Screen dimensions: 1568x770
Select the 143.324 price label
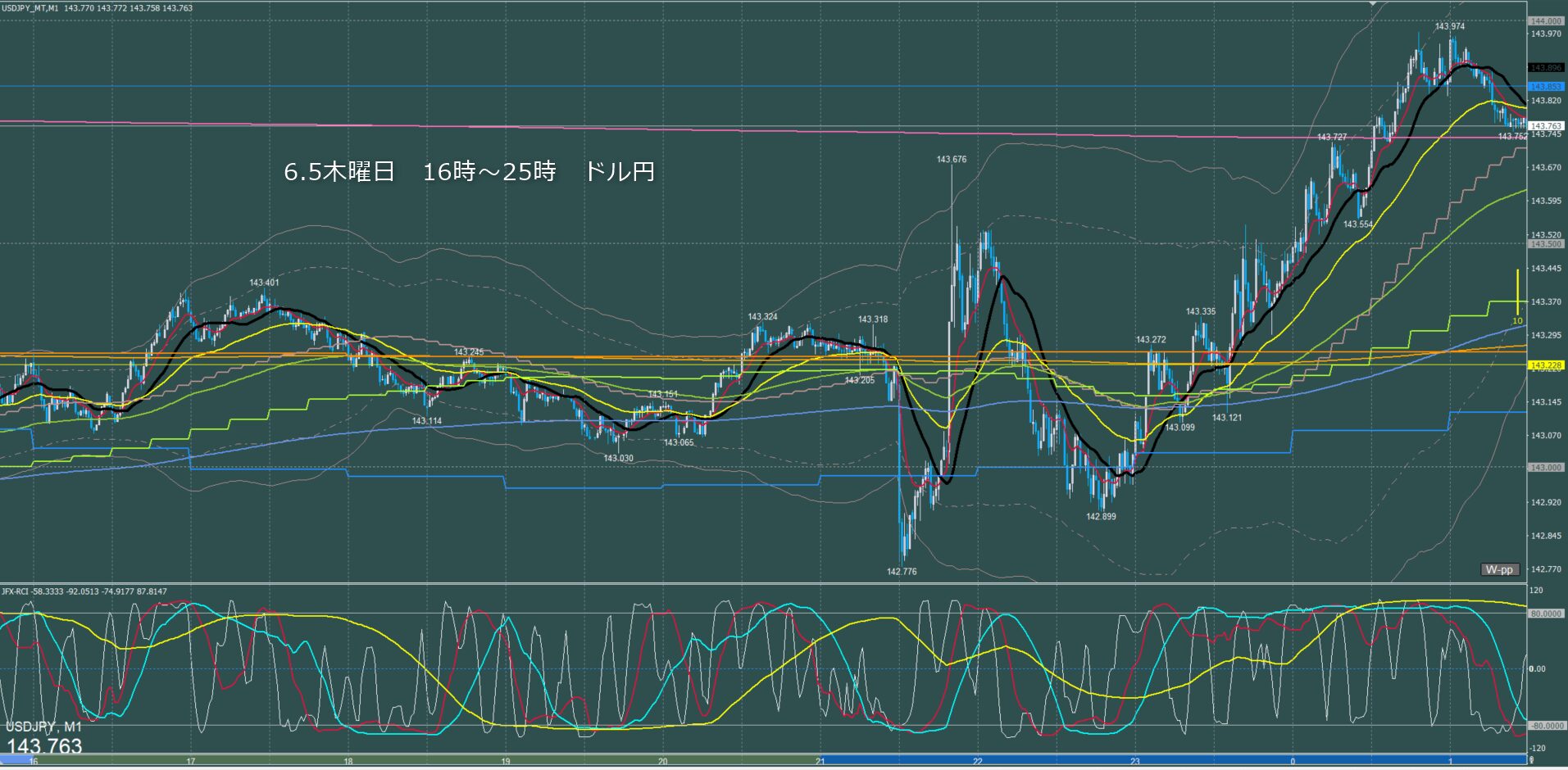[x=762, y=317]
